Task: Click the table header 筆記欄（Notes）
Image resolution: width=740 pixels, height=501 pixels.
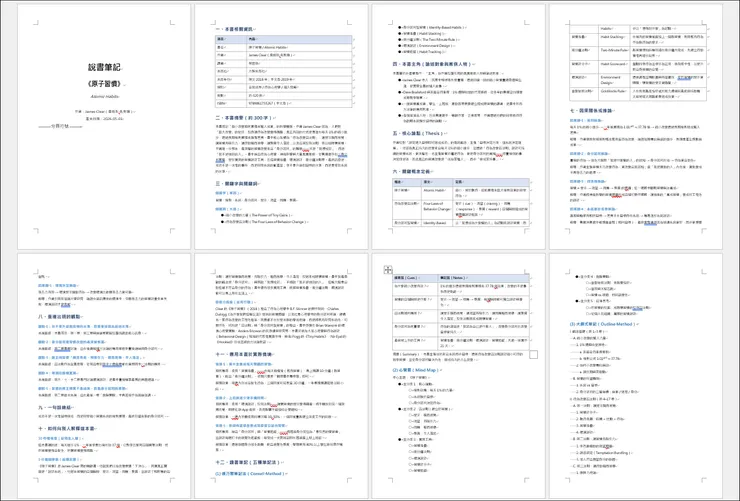Action: (483, 278)
